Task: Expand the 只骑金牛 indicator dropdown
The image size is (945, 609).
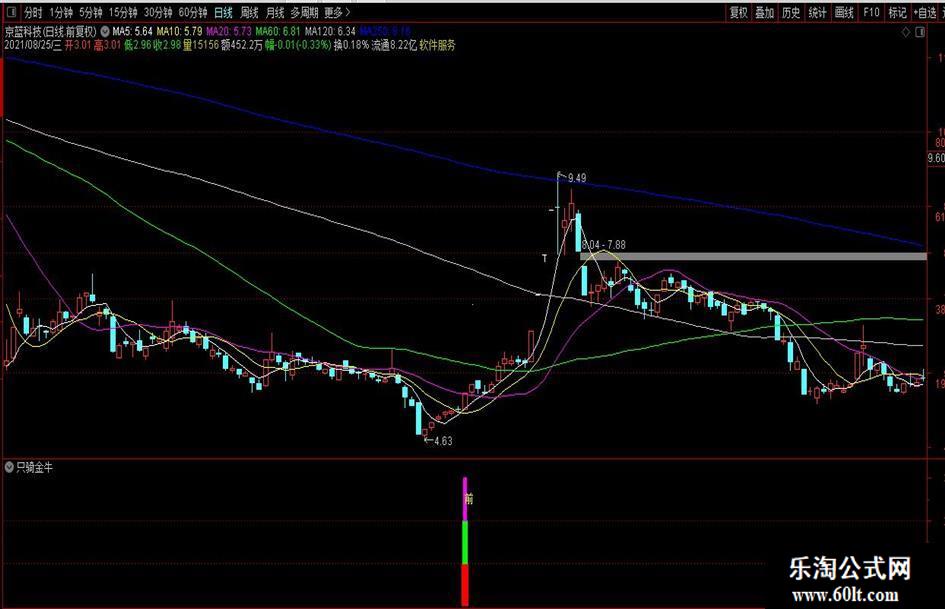Action: click(x=9, y=467)
